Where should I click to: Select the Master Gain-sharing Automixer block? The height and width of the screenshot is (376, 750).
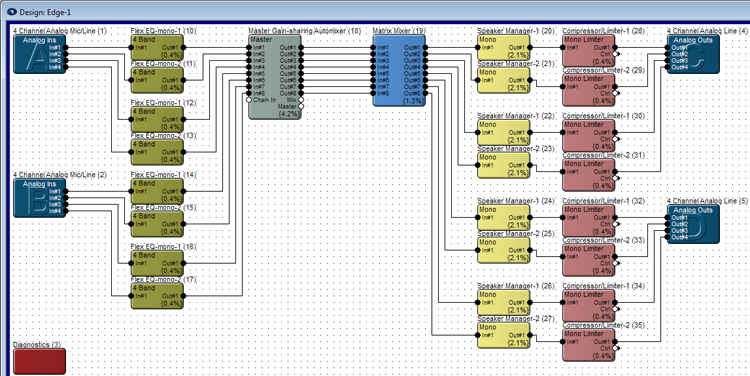click(x=275, y=77)
